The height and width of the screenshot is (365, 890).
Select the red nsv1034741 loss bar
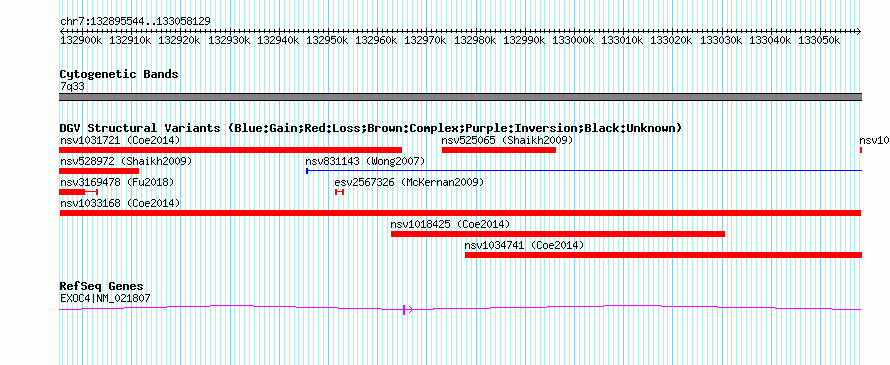click(664, 255)
